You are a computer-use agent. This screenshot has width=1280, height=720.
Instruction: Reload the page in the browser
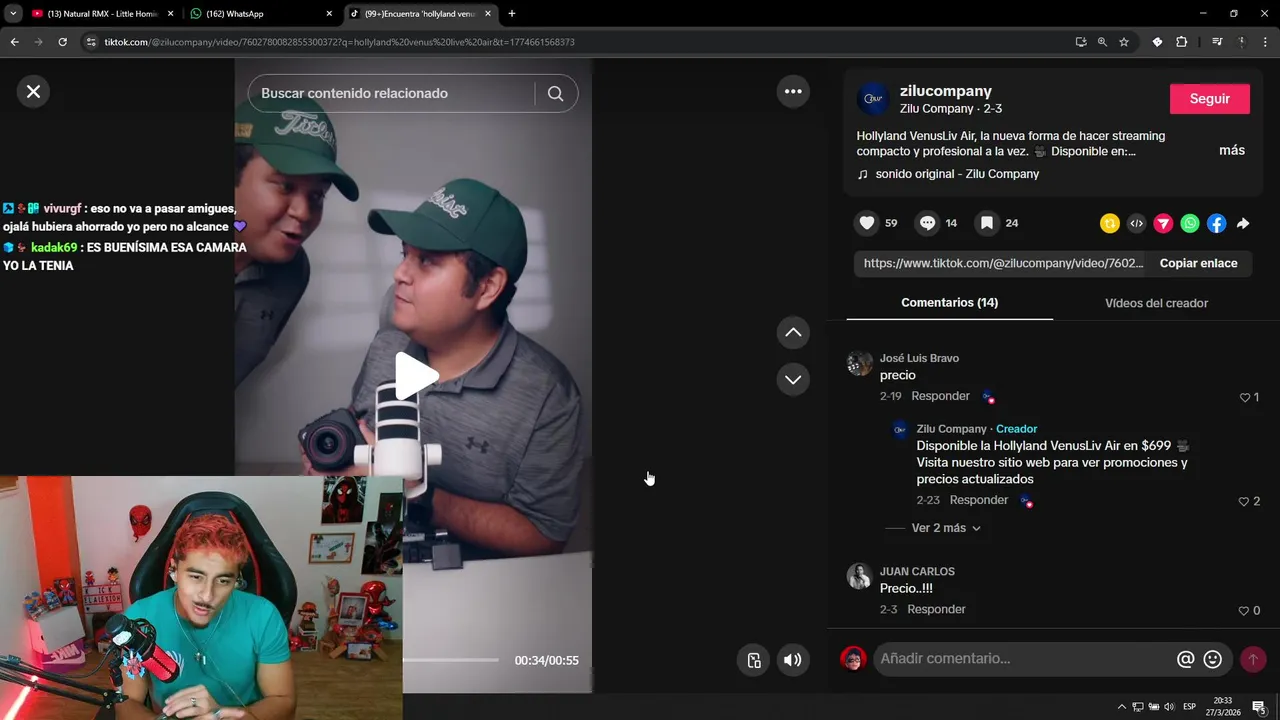pos(62,42)
